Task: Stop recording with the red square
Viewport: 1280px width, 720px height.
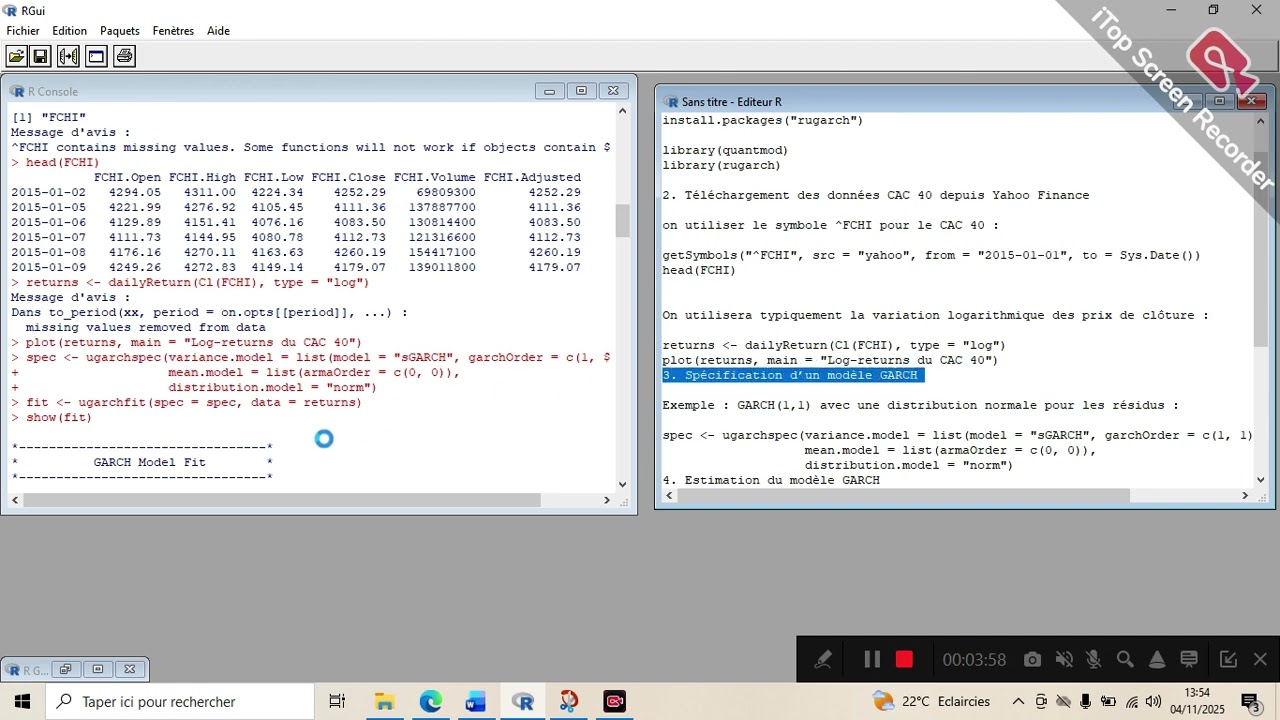Action: click(x=904, y=659)
